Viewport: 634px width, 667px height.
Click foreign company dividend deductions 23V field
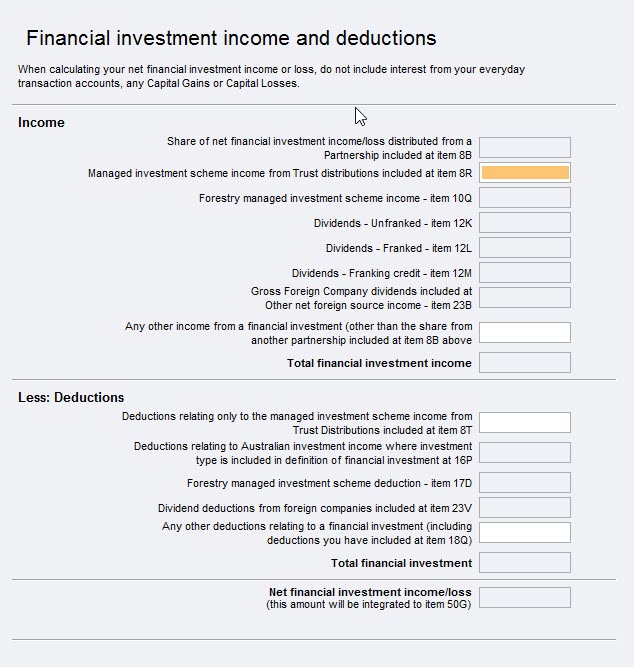coord(524,508)
